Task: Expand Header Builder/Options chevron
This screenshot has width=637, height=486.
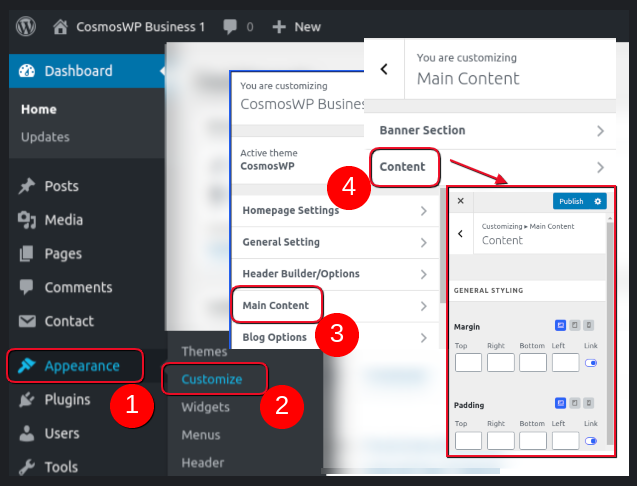Action: tap(424, 274)
